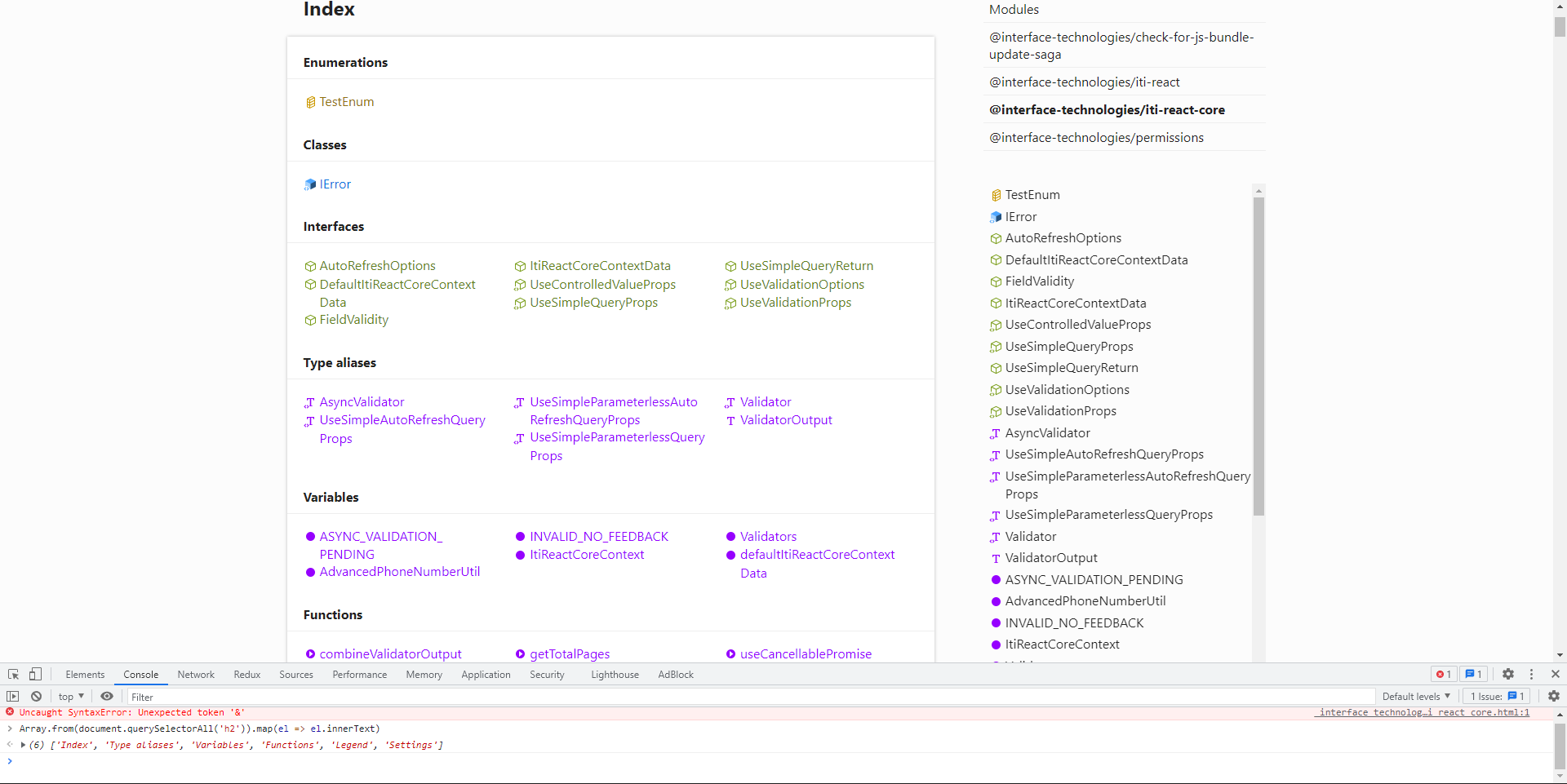
Task: Click the red error counter icon
Action: pos(1443,674)
